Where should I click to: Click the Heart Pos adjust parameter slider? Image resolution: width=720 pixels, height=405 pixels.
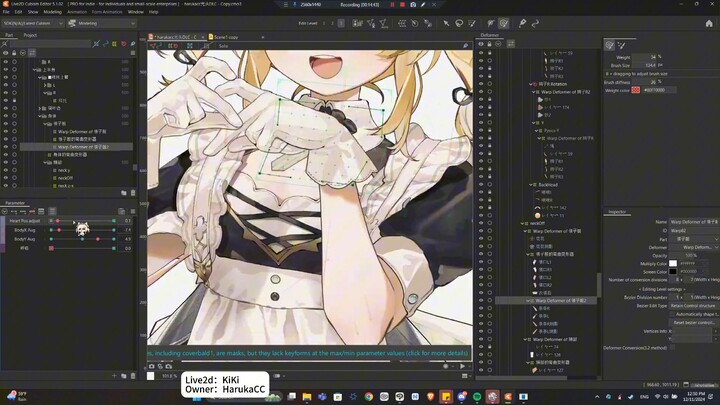(x=82, y=221)
